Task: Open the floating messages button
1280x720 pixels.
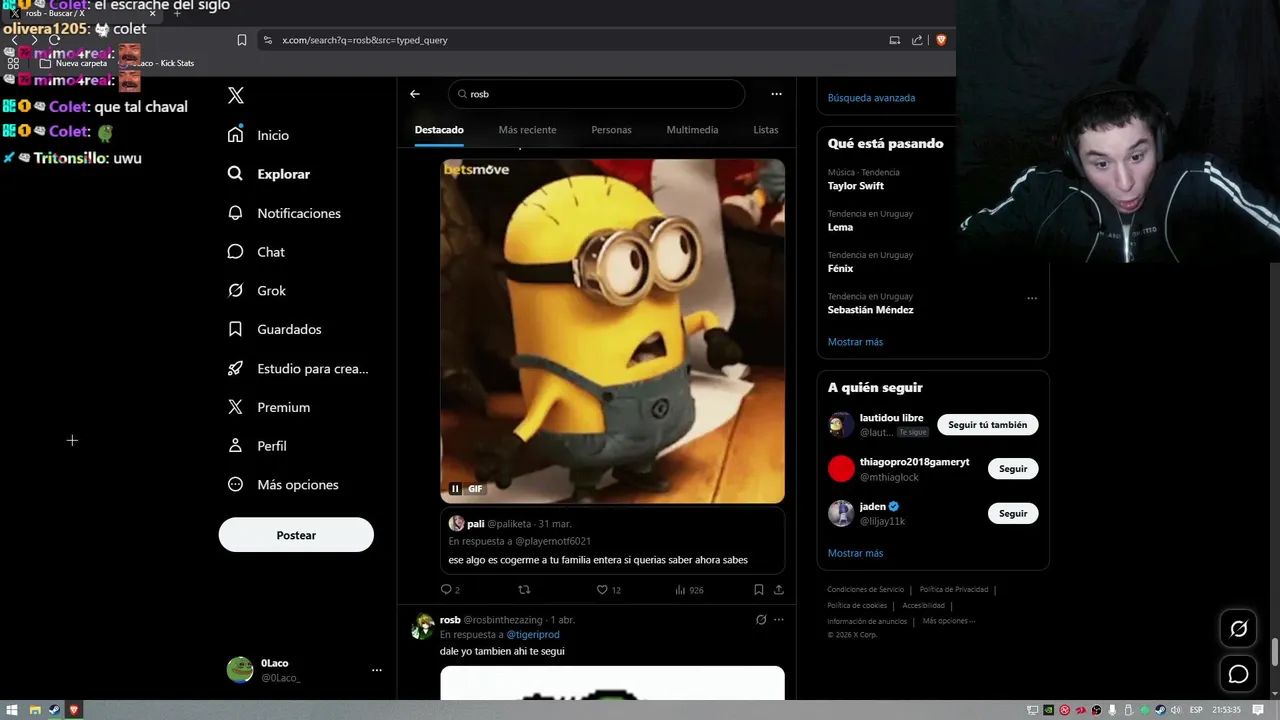Action: coord(1238,674)
